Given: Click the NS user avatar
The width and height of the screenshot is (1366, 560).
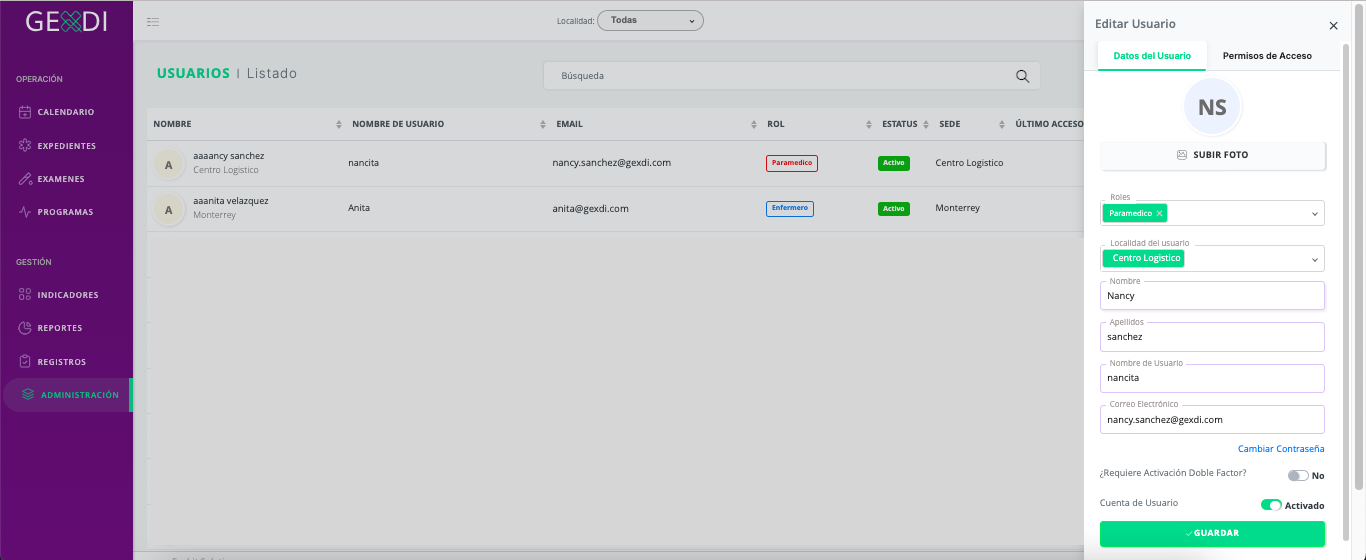Looking at the screenshot, I should pyautogui.click(x=1212, y=106).
